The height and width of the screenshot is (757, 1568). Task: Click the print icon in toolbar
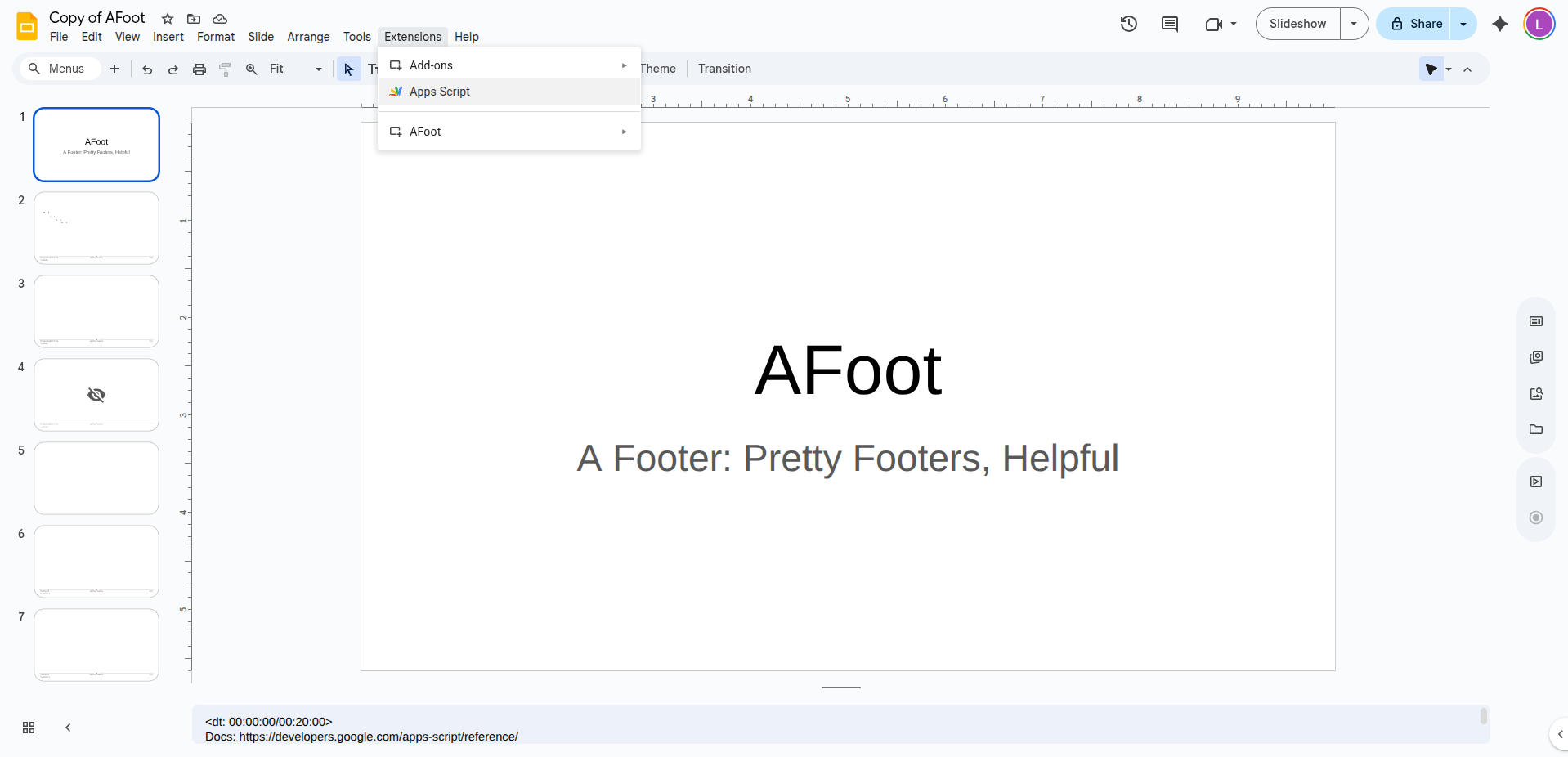click(x=199, y=69)
